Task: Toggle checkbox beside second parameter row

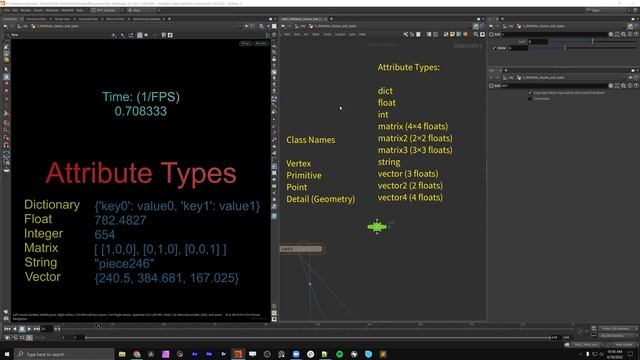Action: (x=494, y=48)
